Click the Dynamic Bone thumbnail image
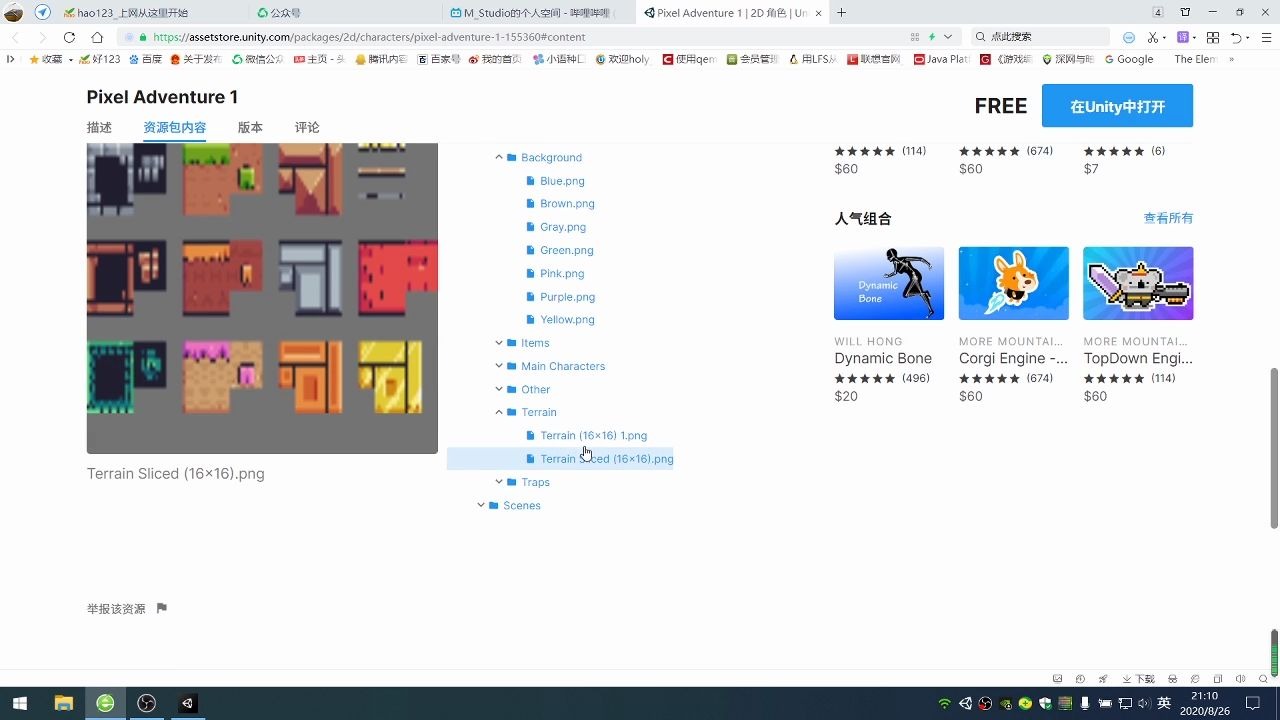Screen dimensions: 1280x720 [x=889, y=283]
